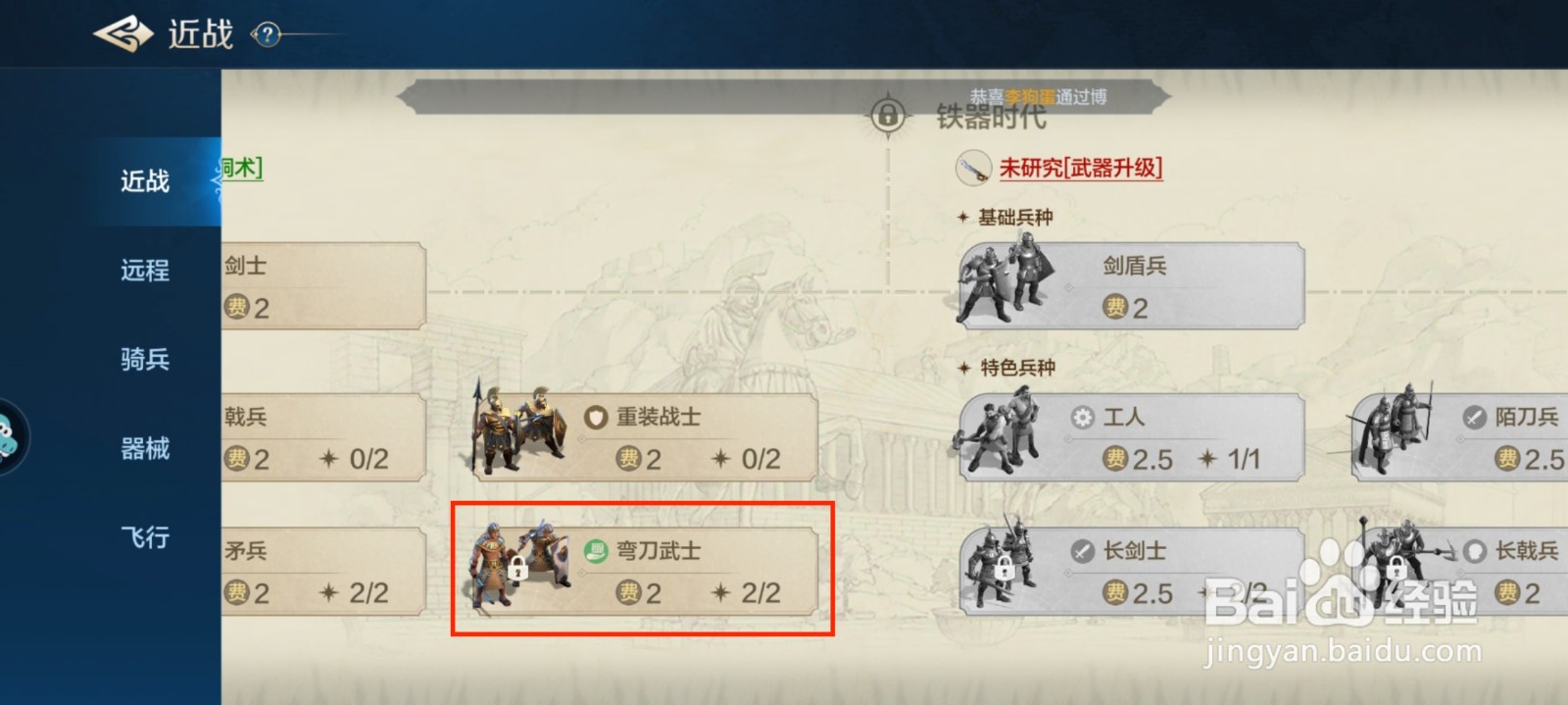1568x705 pixels.
Task: Switch to the 远程 tab
Action: [x=145, y=271]
